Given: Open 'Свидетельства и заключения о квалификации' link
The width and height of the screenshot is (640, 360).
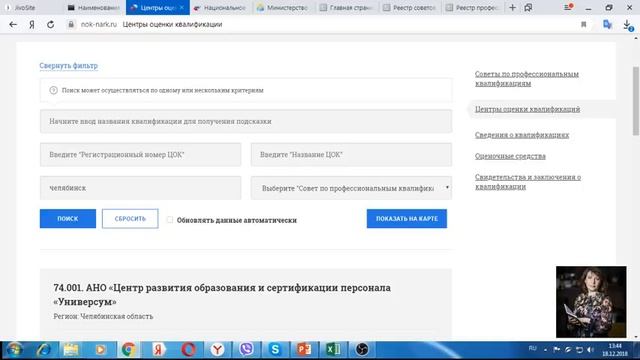Looking at the screenshot, I should [528, 182].
